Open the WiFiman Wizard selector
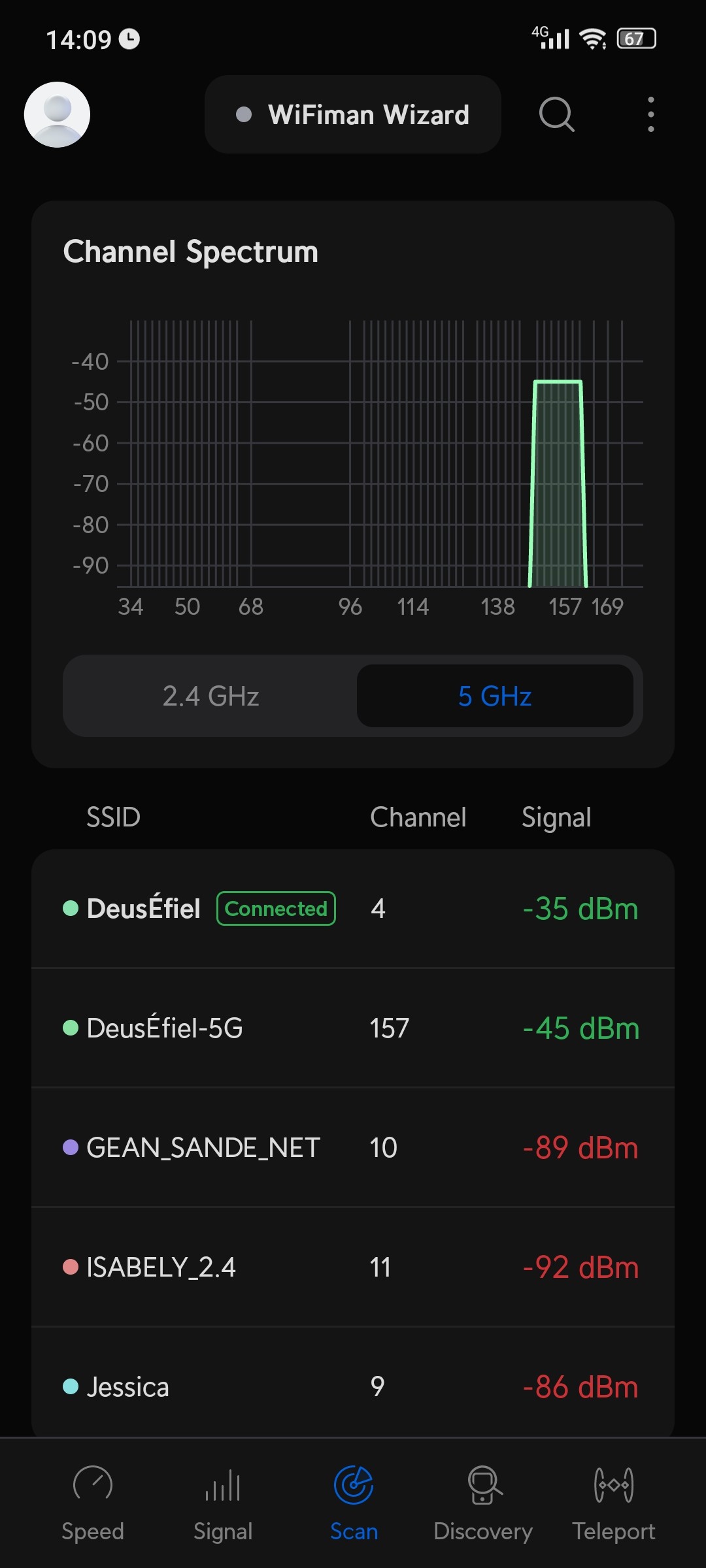 pyautogui.click(x=353, y=115)
